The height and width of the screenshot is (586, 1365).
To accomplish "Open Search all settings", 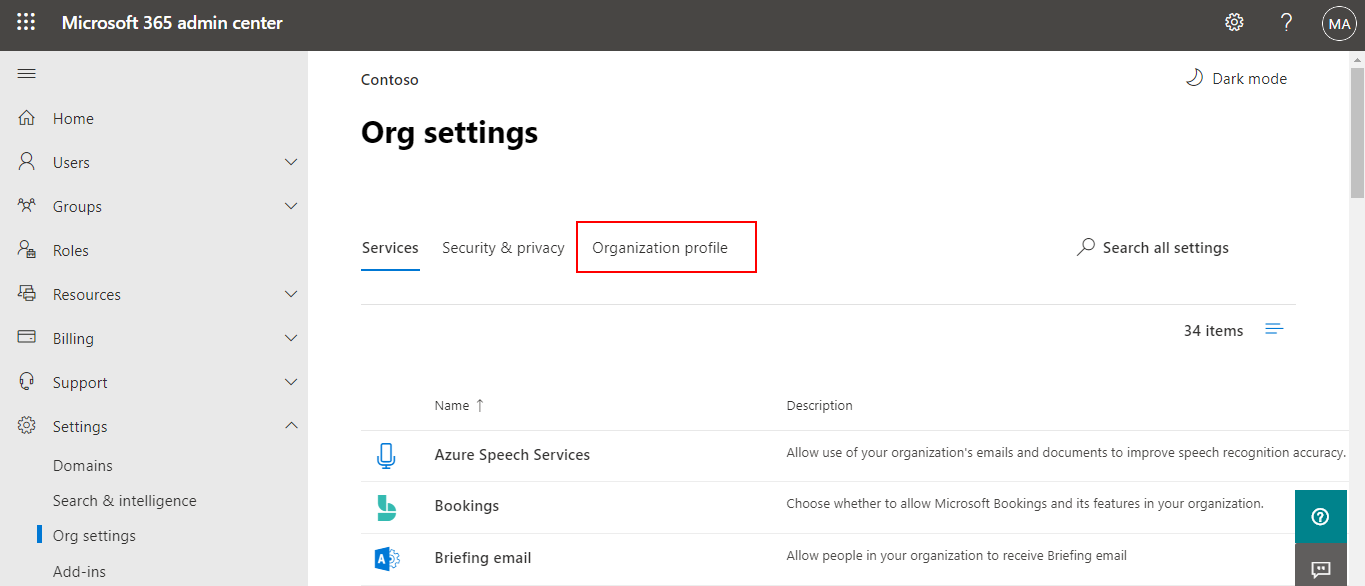I will tap(1152, 247).
